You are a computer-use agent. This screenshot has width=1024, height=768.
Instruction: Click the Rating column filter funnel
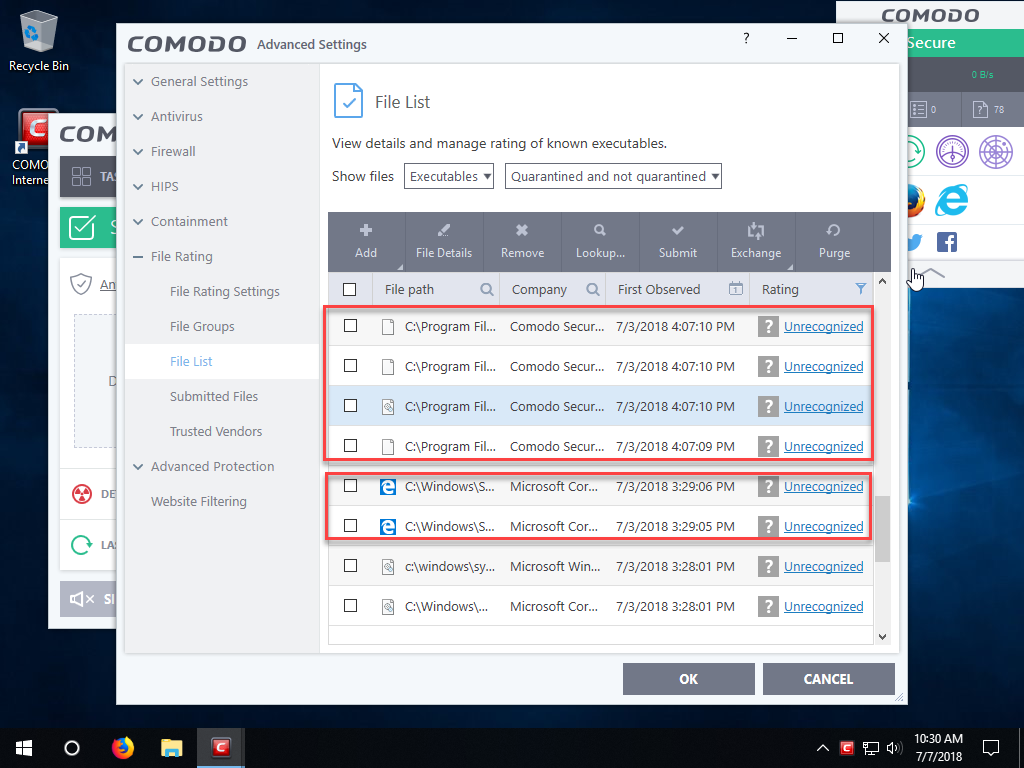click(861, 289)
